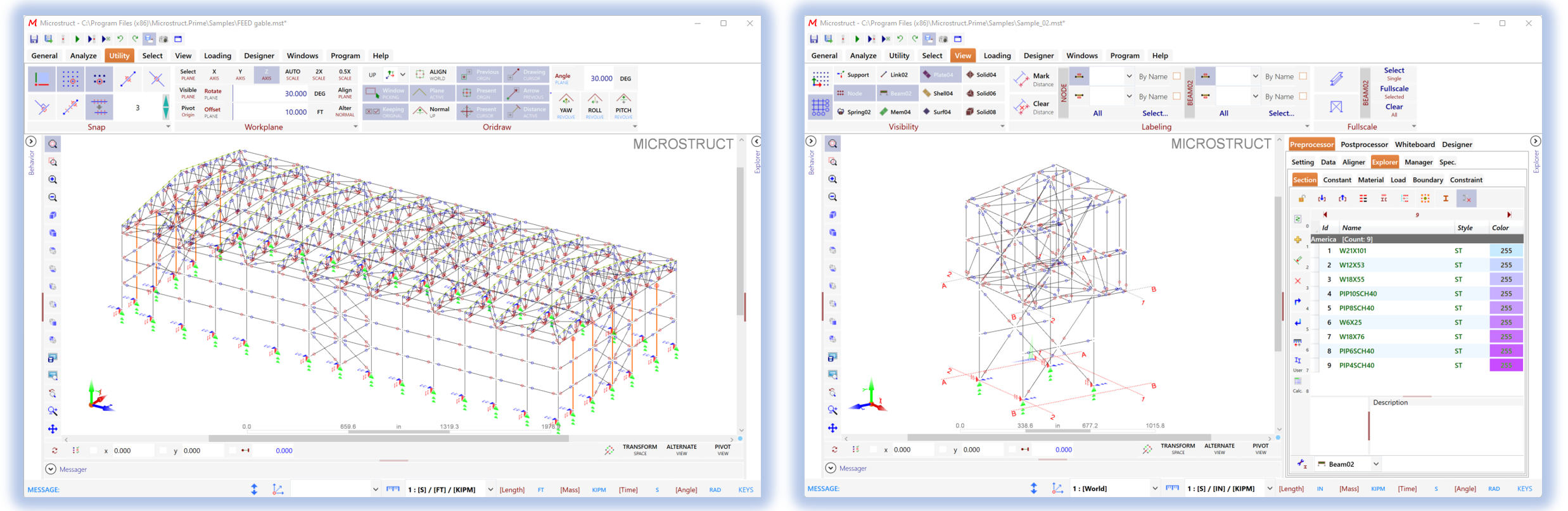Screen dimensions: 1568x511
Task: Click snap-to-grid icon in left window Snap group
Action: [70, 79]
